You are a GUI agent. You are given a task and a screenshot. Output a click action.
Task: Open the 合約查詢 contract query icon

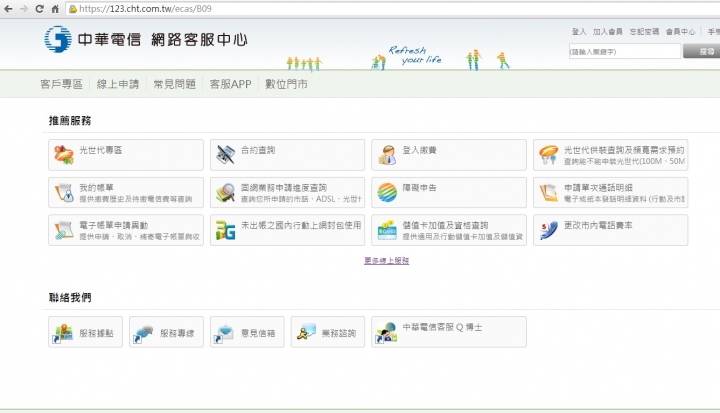point(225,155)
